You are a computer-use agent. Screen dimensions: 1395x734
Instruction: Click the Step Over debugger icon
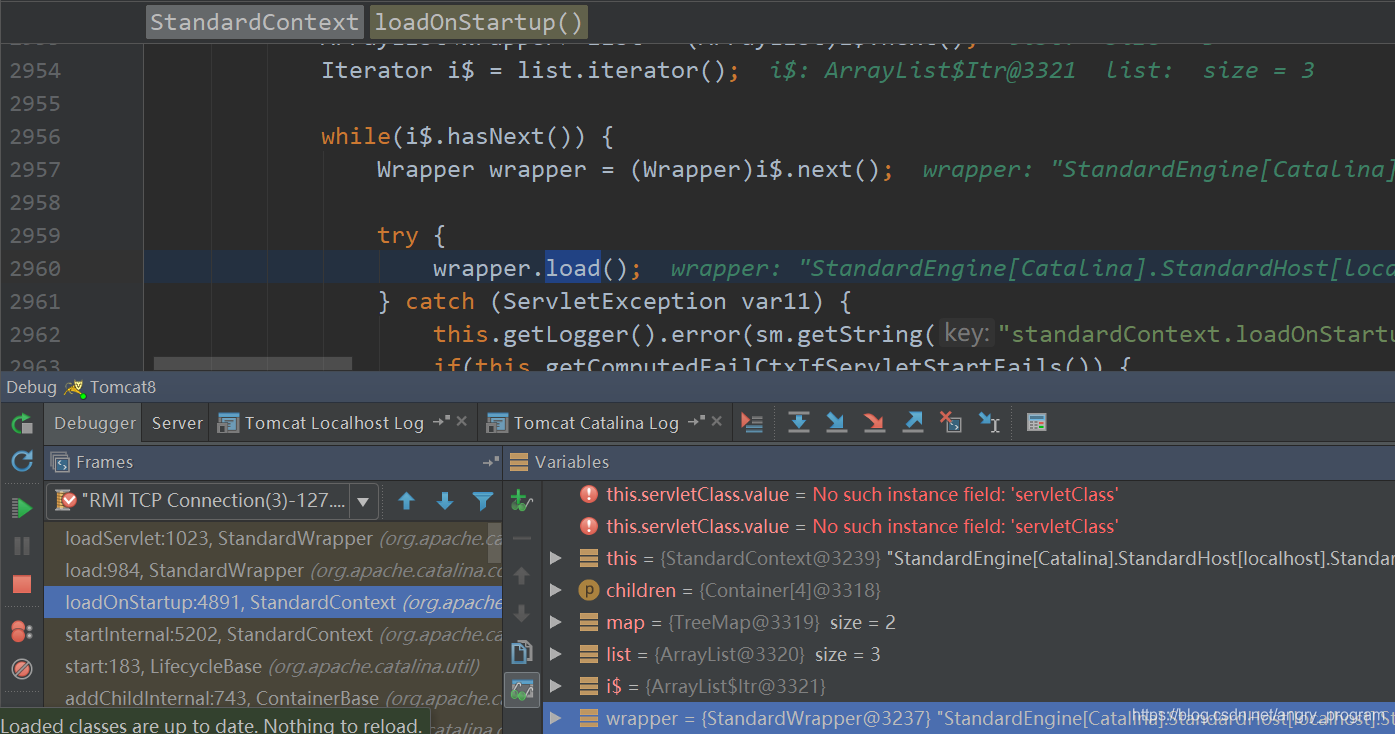pos(798,423)
